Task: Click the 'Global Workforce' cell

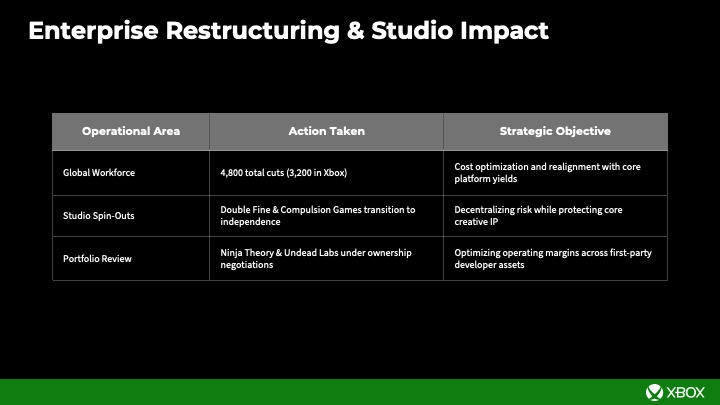Action: tap(131, 173)
